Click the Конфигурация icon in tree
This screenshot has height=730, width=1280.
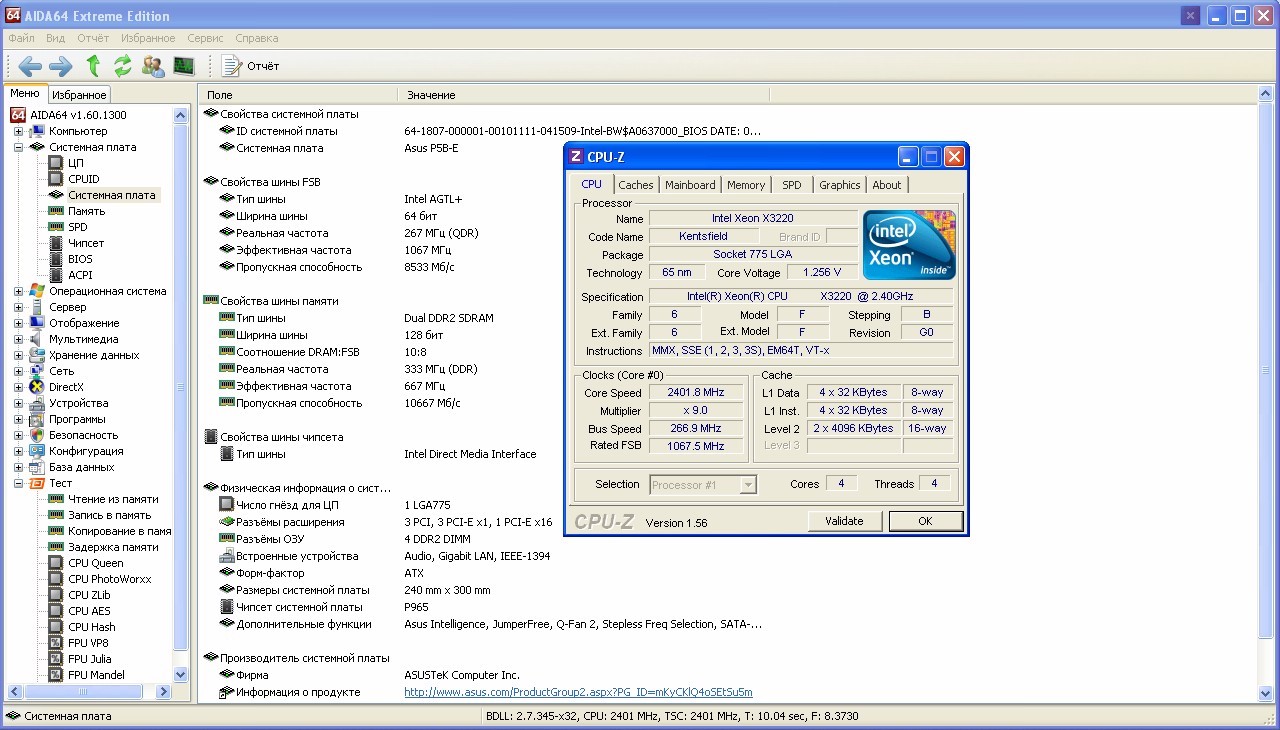[37, 451]
